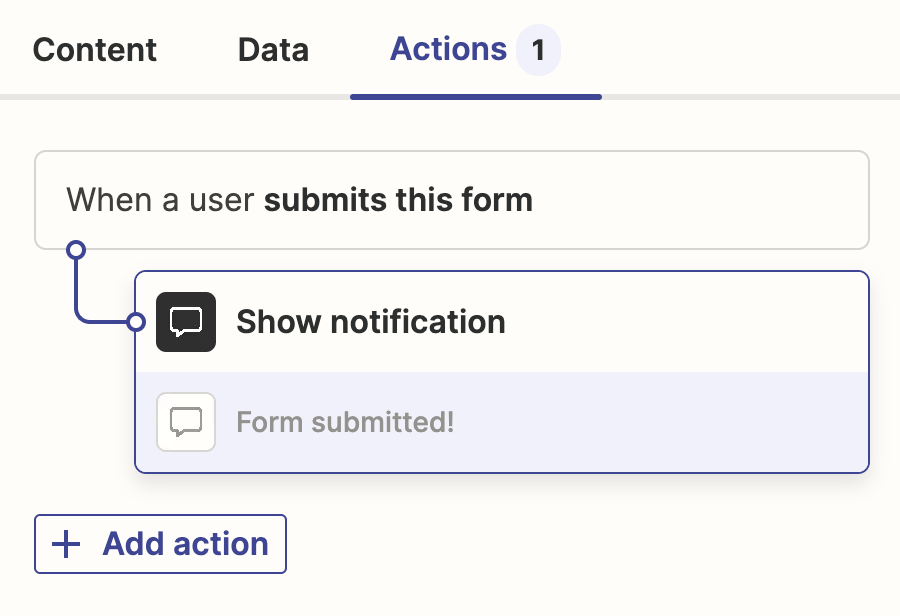Viewport: 900px width, 616px height.
Task: Click the Add action button
Action: [x=160, y=543]
